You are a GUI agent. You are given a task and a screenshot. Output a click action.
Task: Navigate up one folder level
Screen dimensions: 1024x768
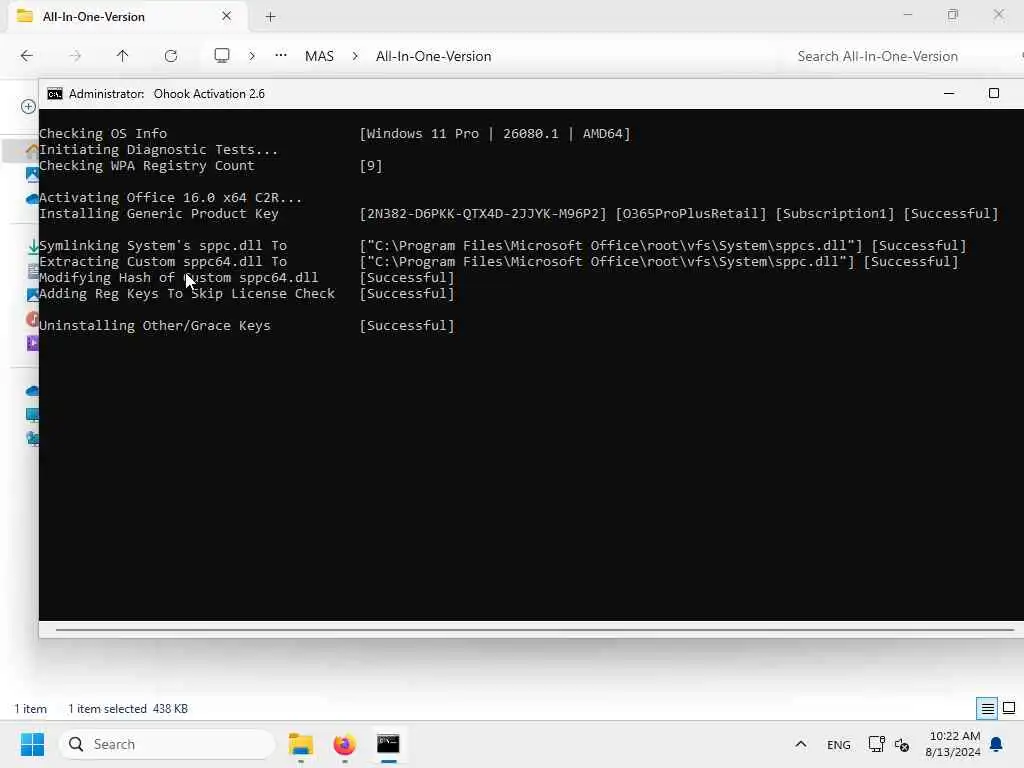coord(122,56)
